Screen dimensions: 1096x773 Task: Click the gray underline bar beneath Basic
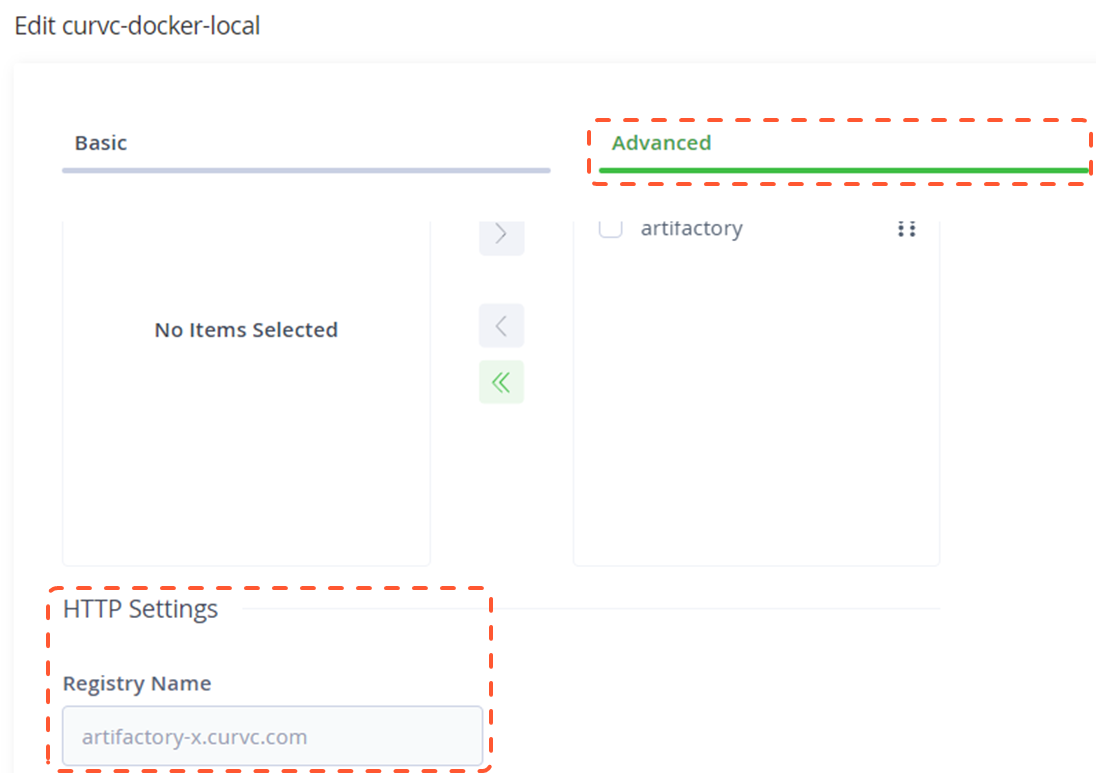point(306,171)
